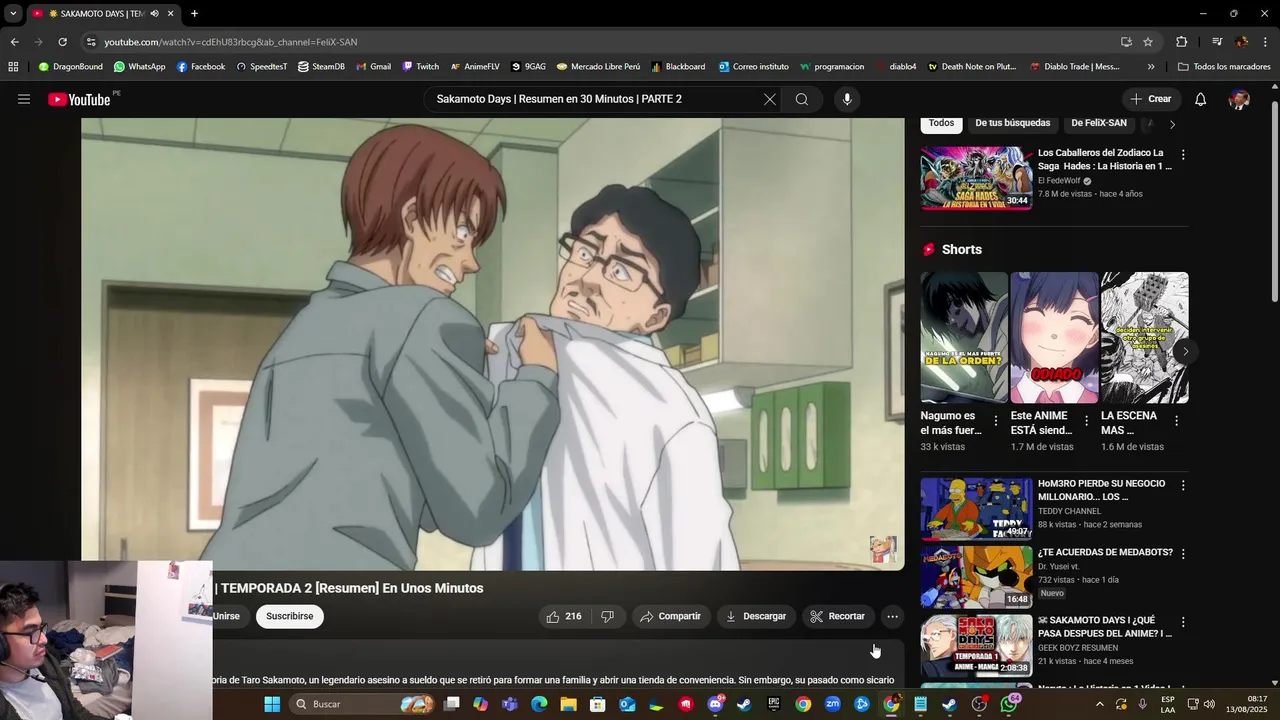The height and width of the screenshot is (720, 1280).
Task: Open the Chrome extensions puzzle icon
Action: (x=1181, y=42)
